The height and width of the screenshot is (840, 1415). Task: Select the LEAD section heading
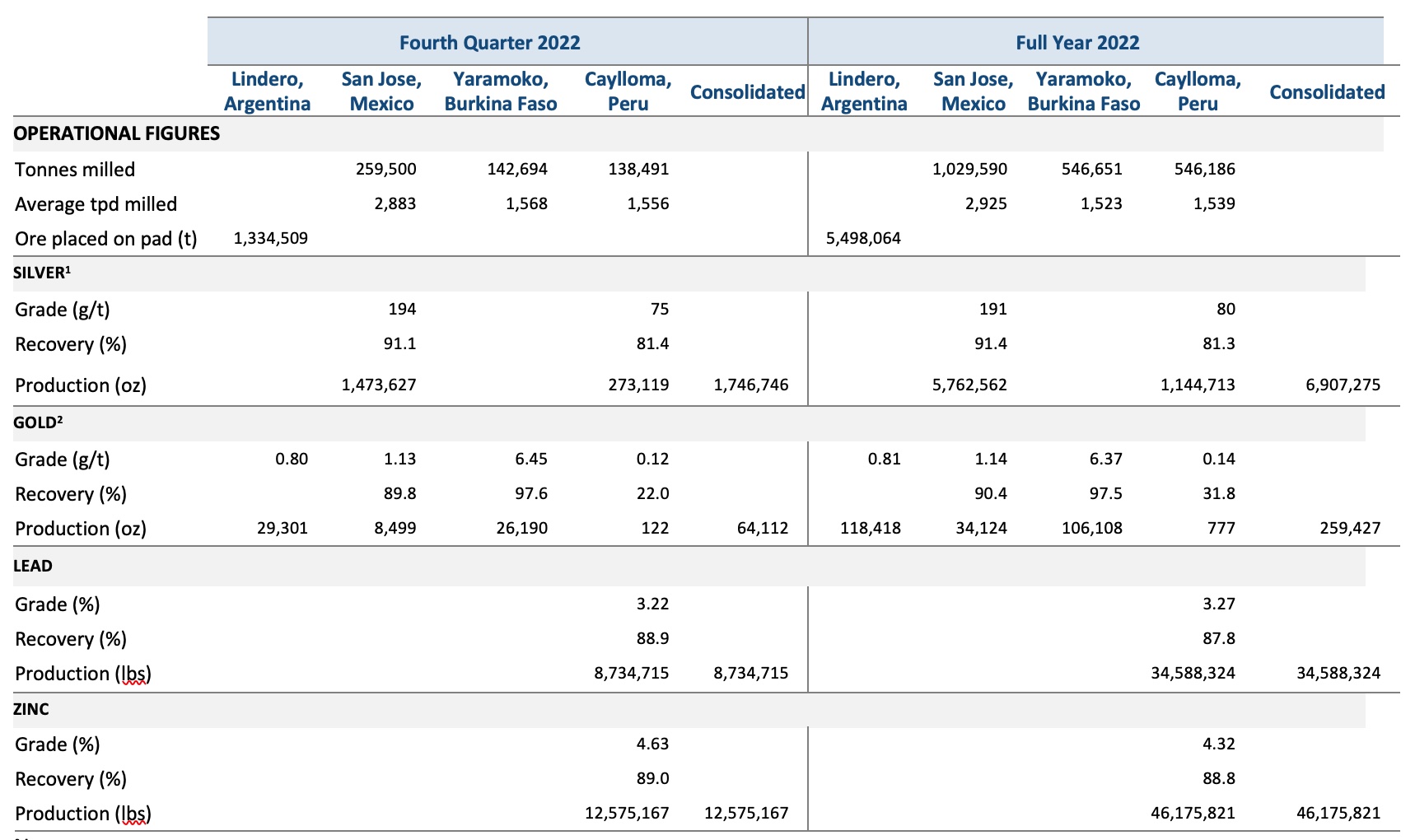tap(33, 567)
